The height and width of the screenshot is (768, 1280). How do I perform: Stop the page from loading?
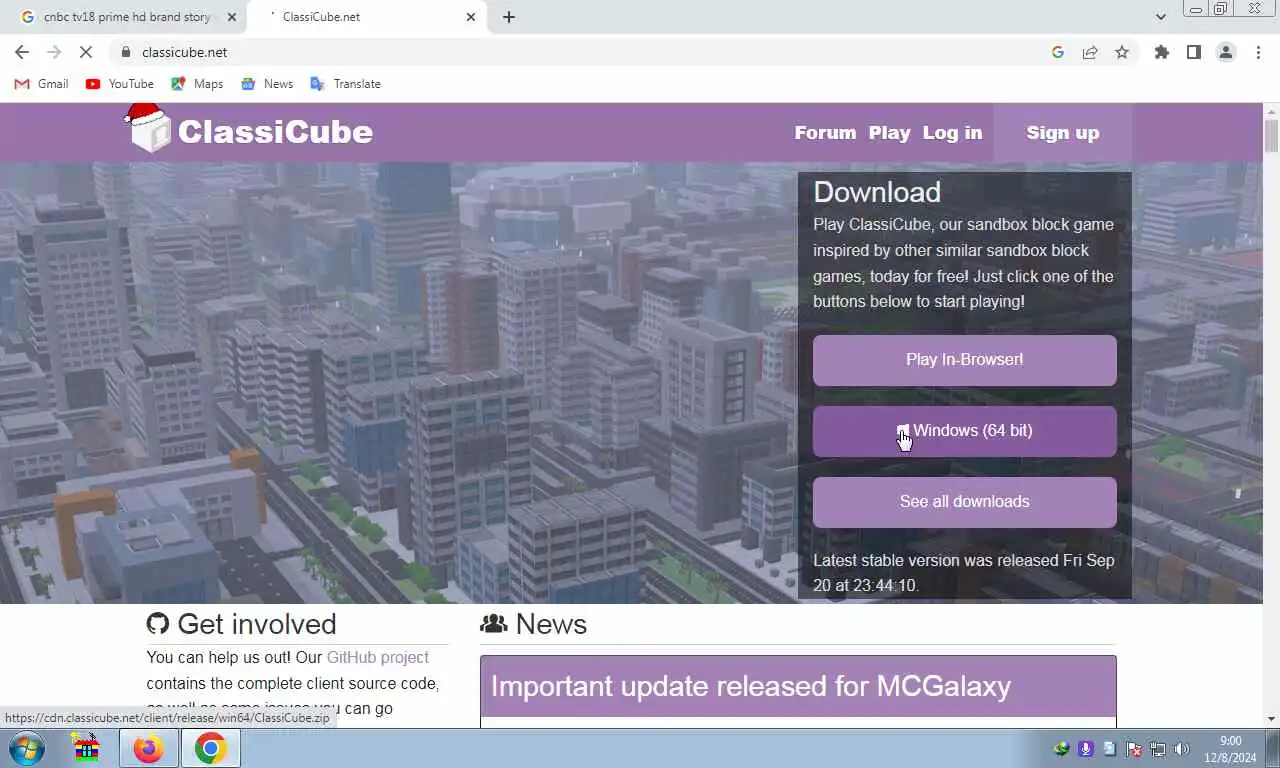pos(86,52)
